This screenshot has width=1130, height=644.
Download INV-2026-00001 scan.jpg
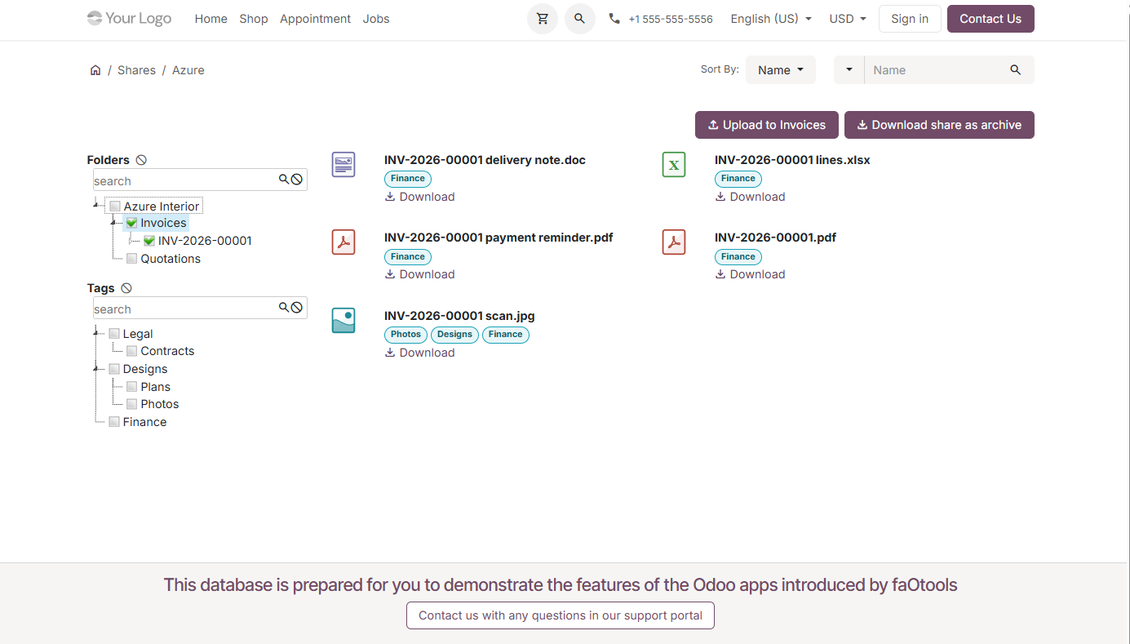(419, 352)
